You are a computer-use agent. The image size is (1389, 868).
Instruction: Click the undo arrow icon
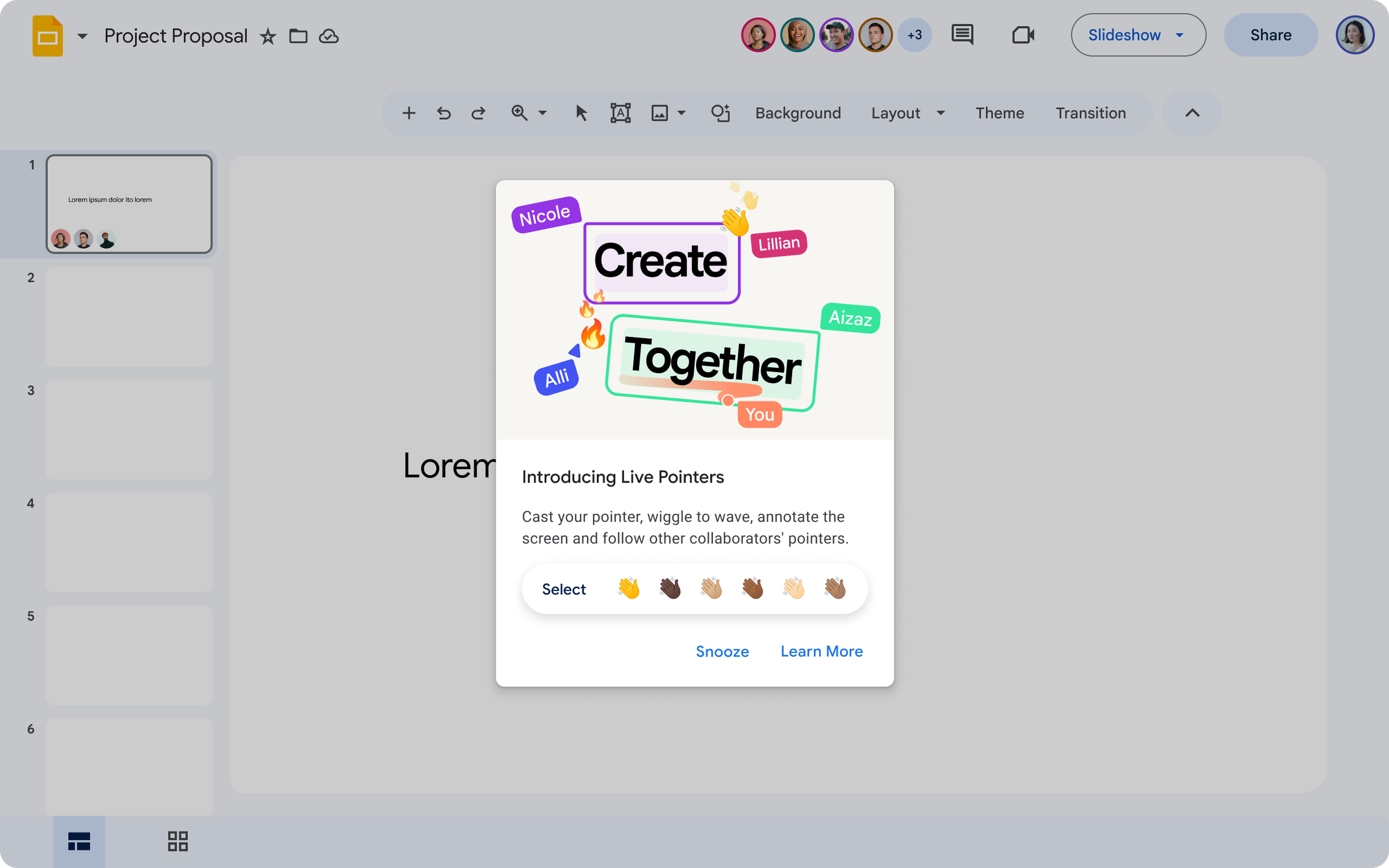[443, 113]
